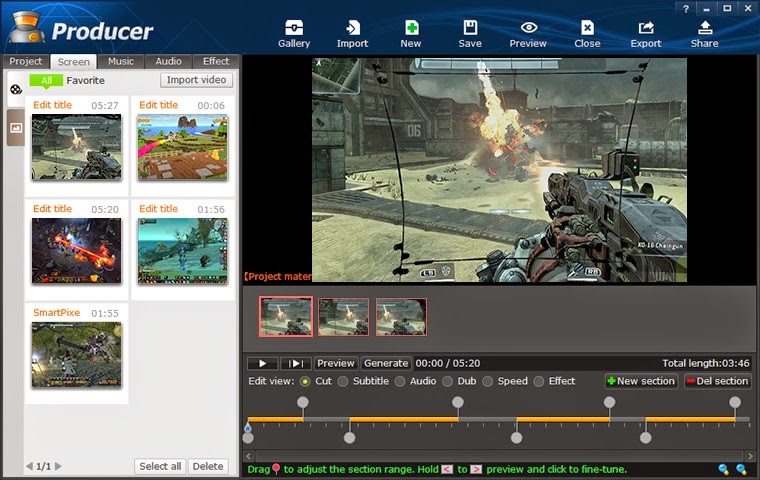Open the Music tab
The image size is (760, 480).
pos(121,61)
